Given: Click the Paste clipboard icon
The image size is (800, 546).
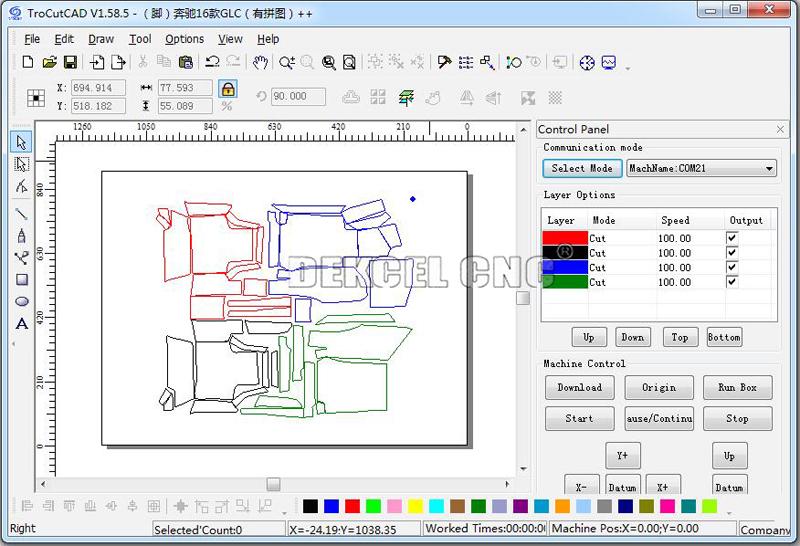Looking at the screenshot, I should point(186,62).
